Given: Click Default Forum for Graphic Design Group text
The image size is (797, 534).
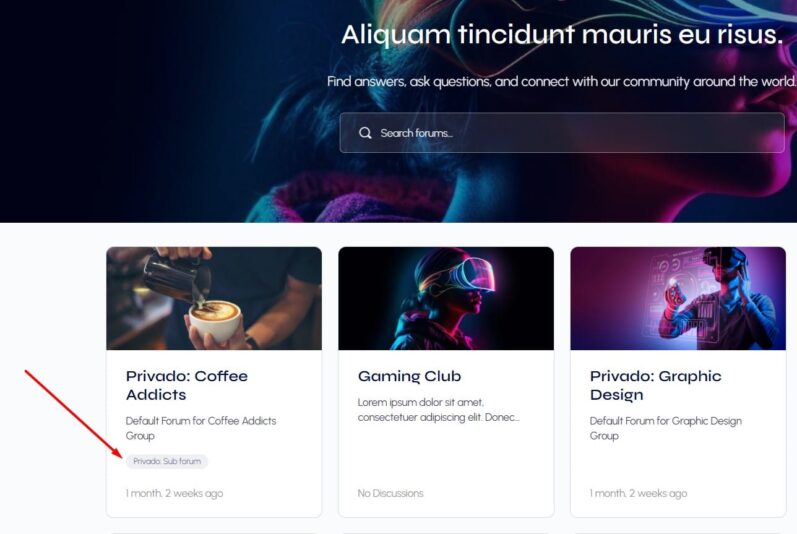Looking at the screenshot, I should click(x=665, y=428).
